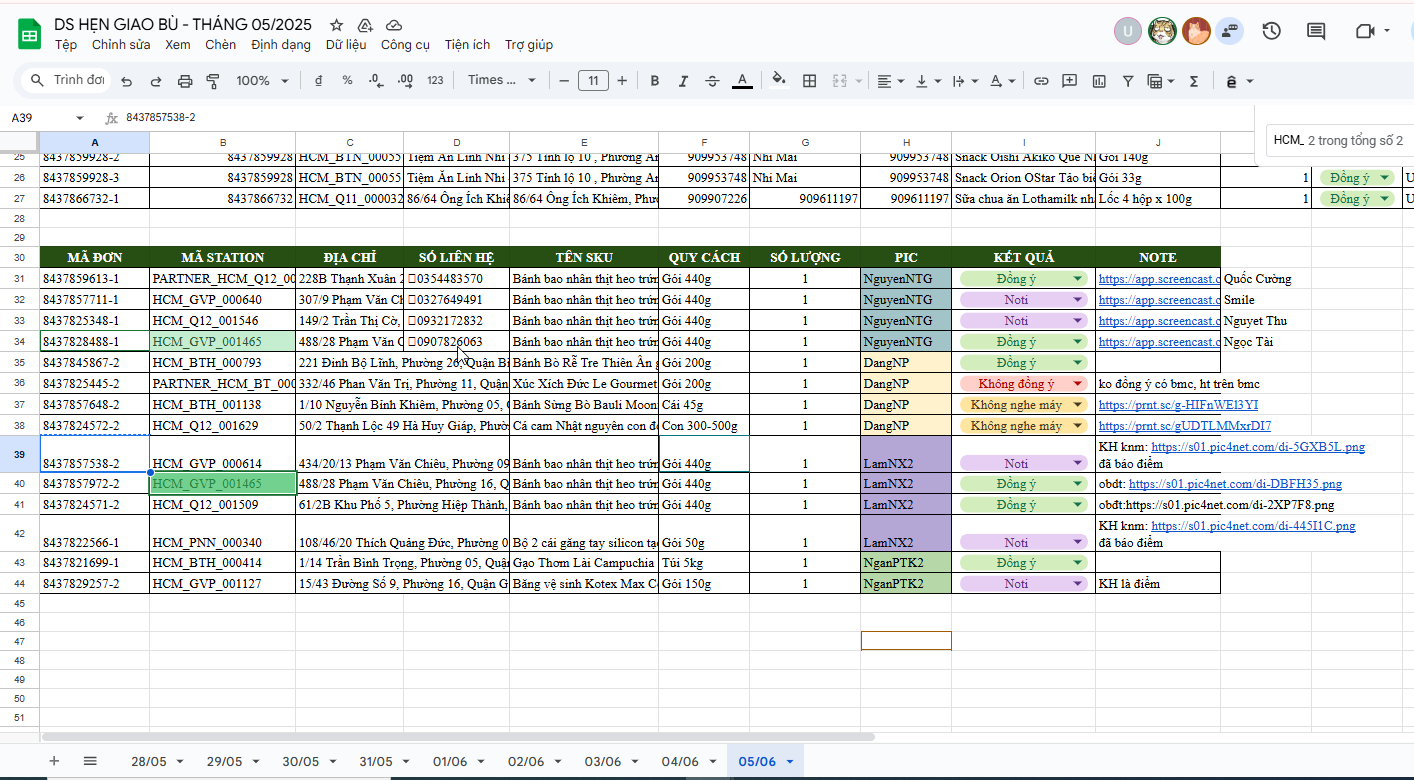Open the fill color picker
The width and height of the screenshot is (1414, 780).
tap(780, 80)
